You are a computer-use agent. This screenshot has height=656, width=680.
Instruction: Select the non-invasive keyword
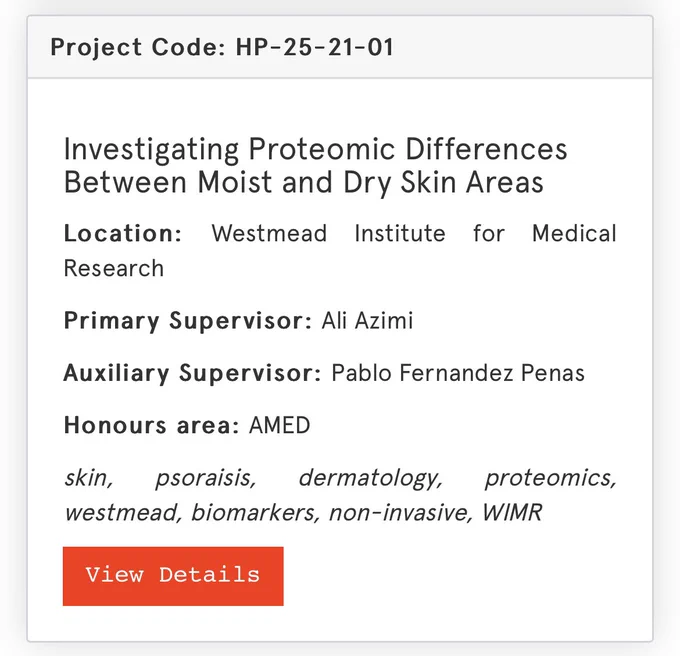tap(401, 512)
